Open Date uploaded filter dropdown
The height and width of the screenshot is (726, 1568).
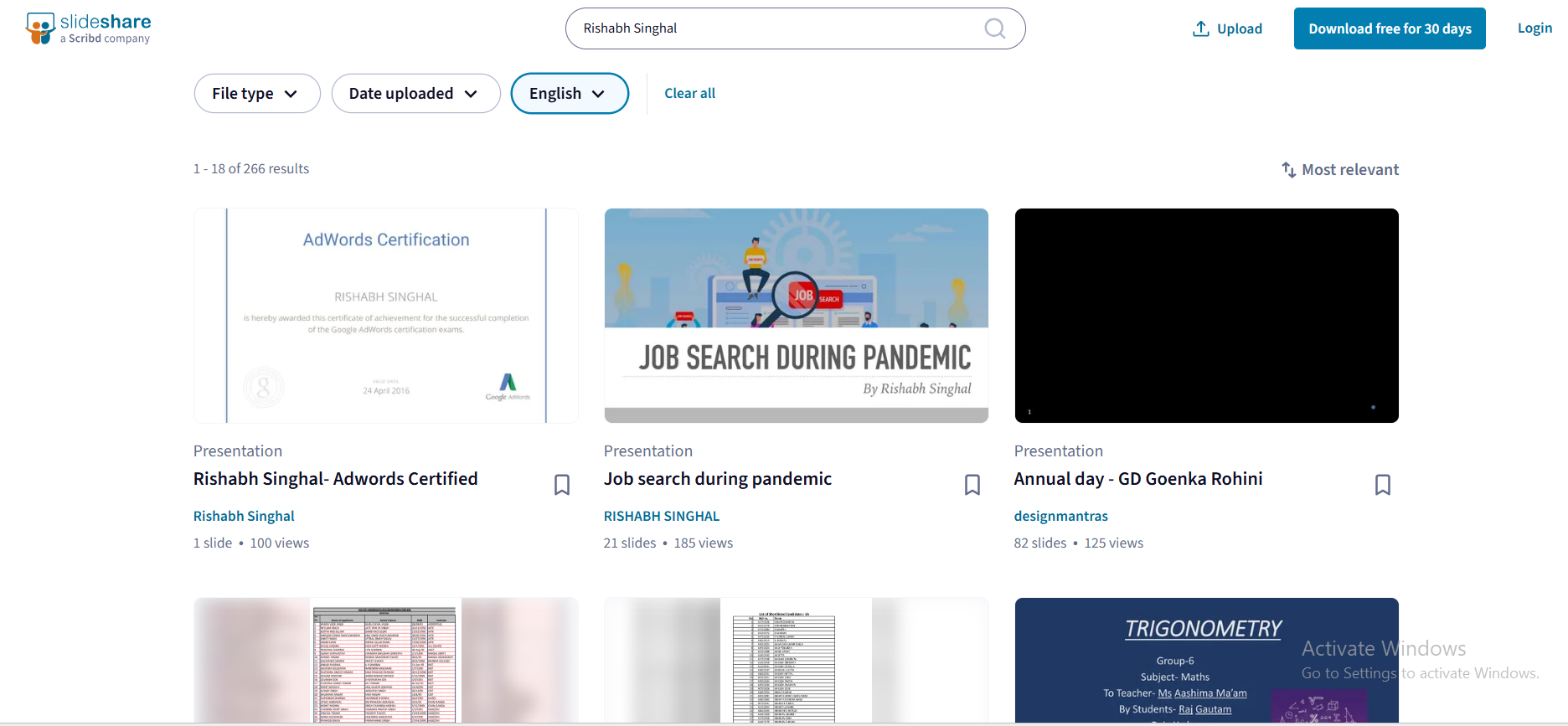pos(415,94)
